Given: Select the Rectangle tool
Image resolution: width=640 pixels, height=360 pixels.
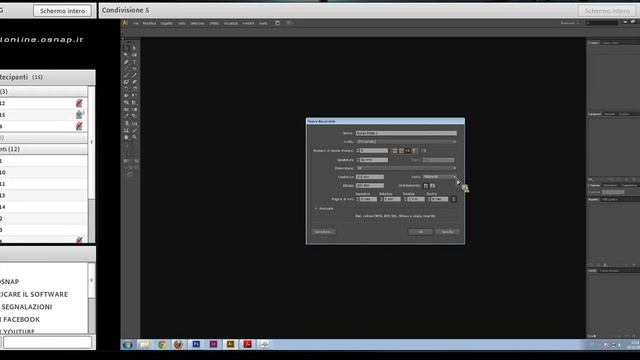Looking at the screenshot, I should tap(134, 69).
